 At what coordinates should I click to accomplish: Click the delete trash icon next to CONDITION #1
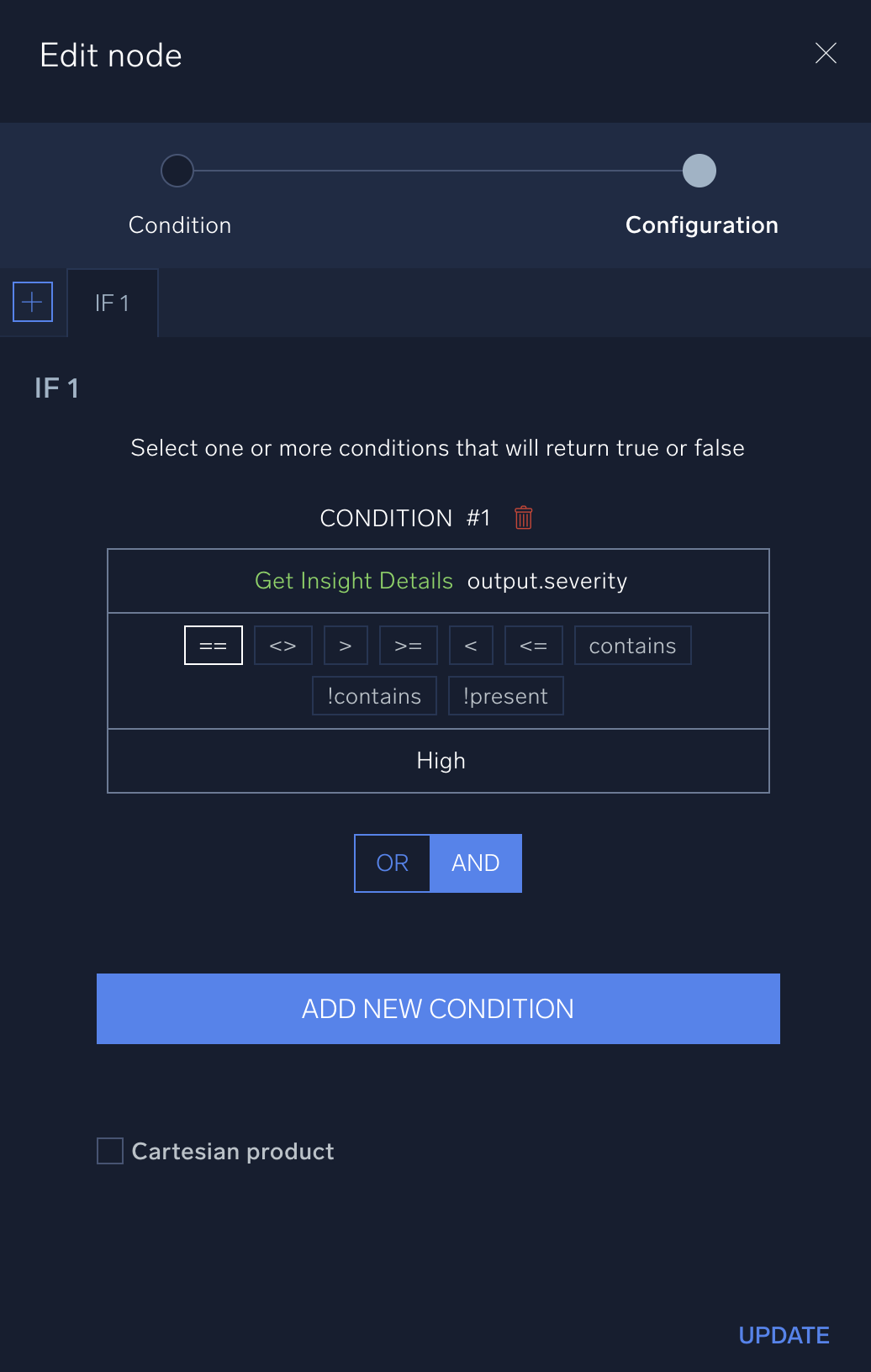pos(523,518)
